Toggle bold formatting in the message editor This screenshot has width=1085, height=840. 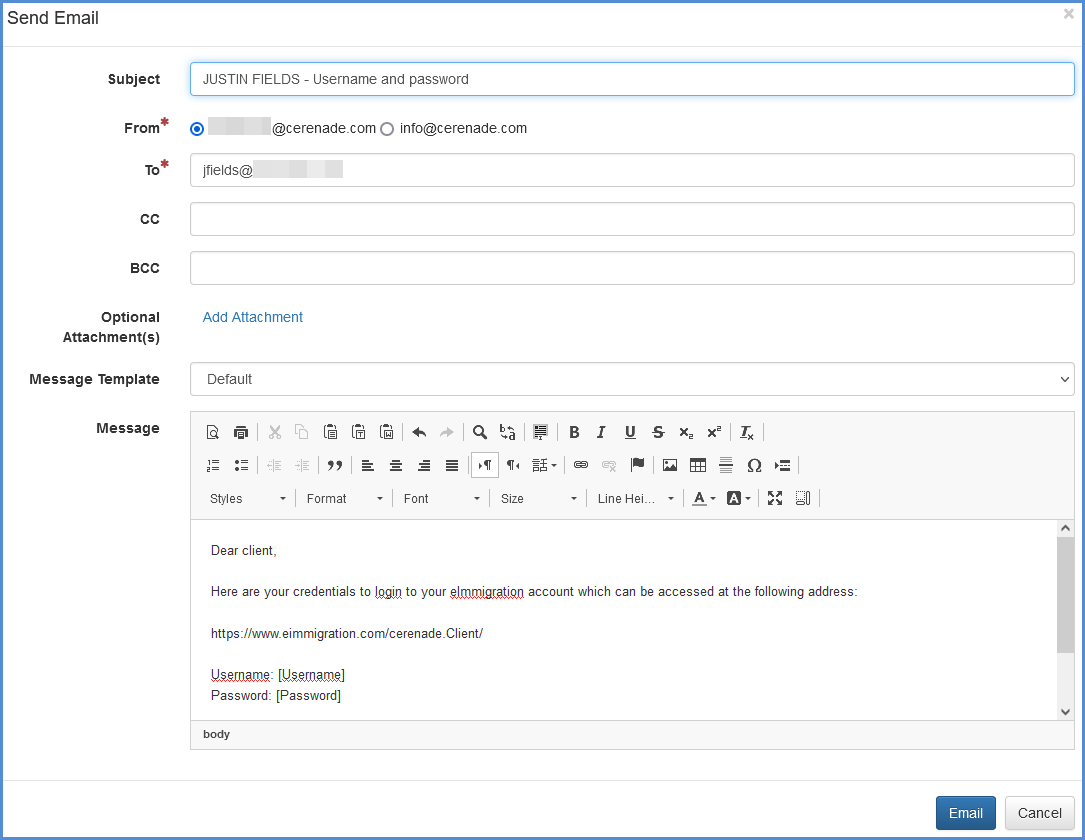575,431
